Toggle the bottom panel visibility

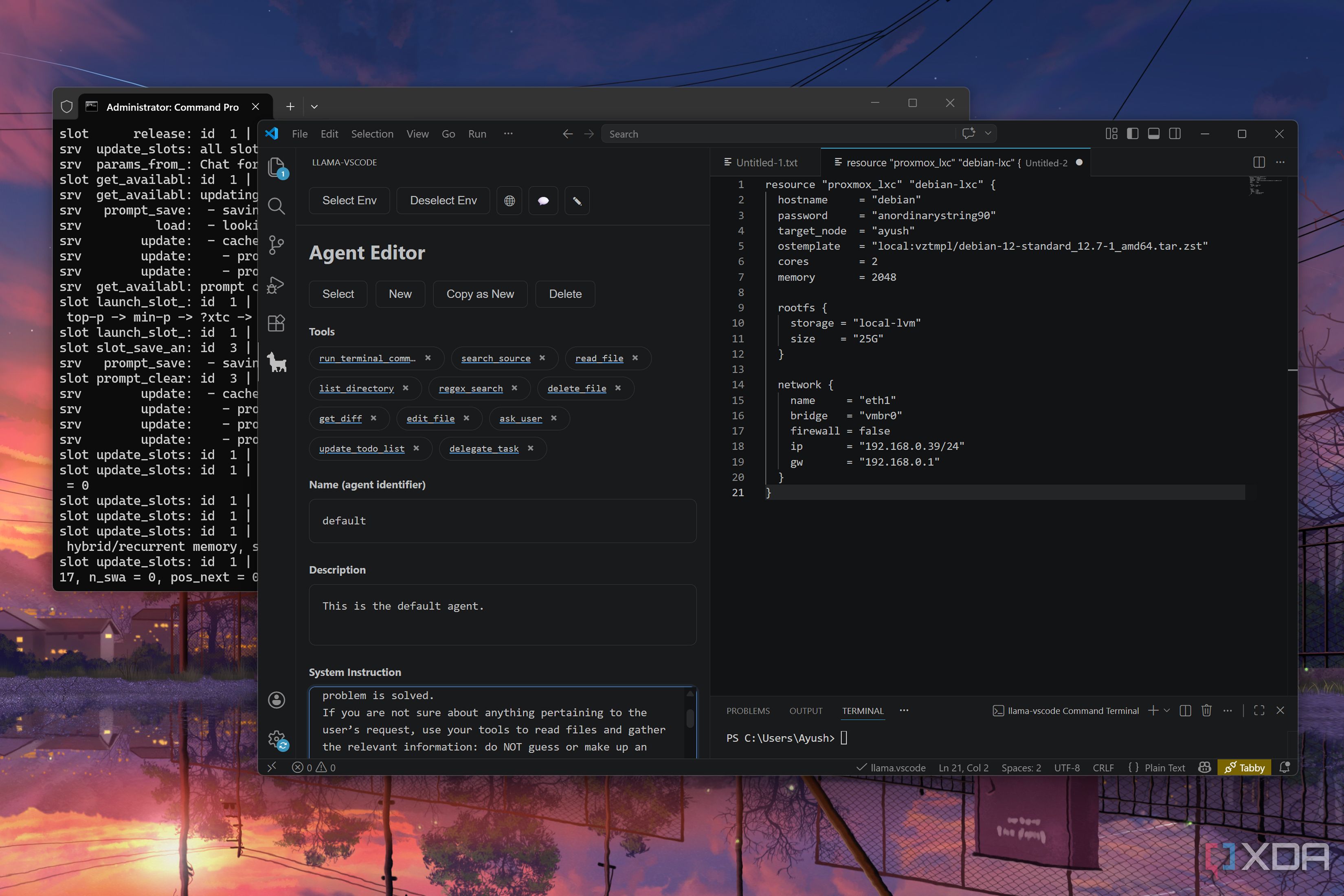click(1154, 134)
